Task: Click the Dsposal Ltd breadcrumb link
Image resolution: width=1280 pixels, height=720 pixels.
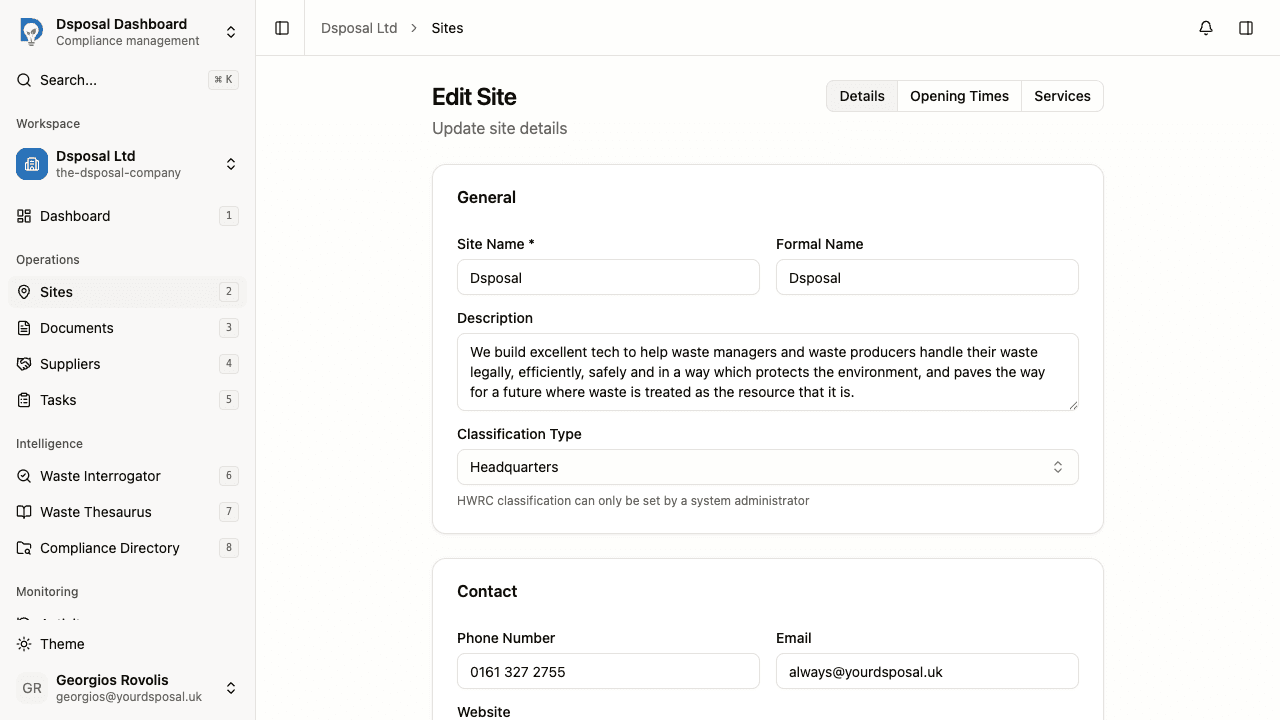Action: tap(359, 28)
